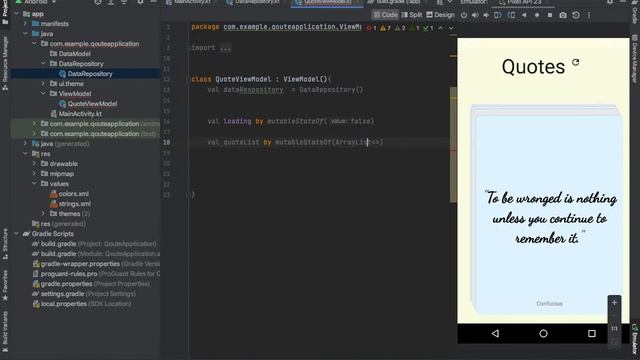
Task: Open the Device Manager side panel
Action: (x=635, y=58)
